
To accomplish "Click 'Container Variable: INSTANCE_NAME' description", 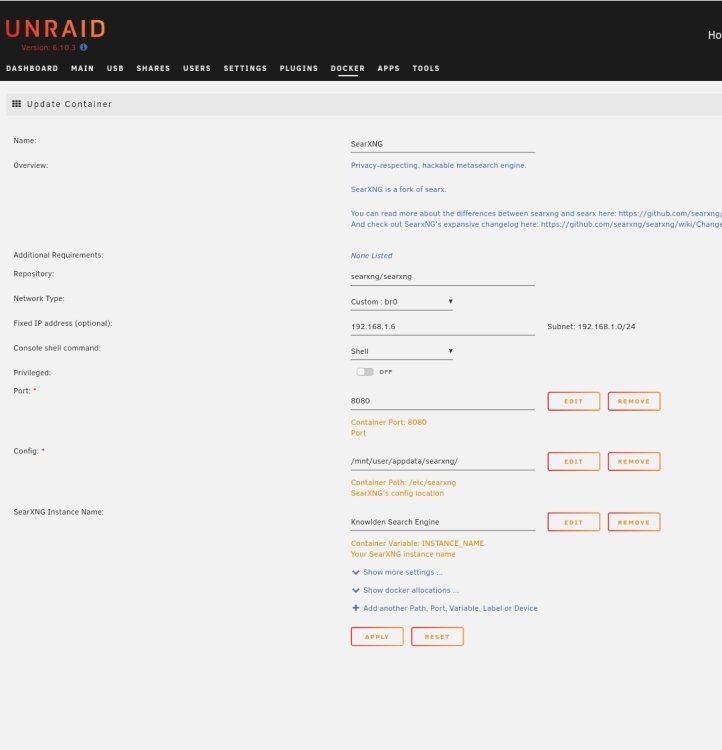I will click(417, 543).
